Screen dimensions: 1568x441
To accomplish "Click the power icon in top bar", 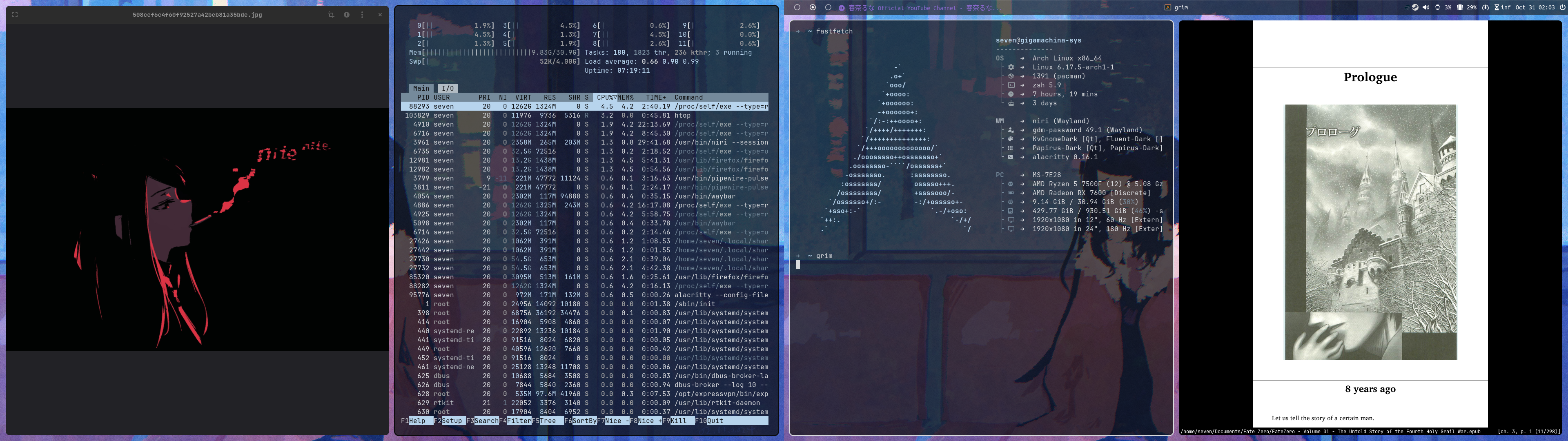I will pos(1563,7).
